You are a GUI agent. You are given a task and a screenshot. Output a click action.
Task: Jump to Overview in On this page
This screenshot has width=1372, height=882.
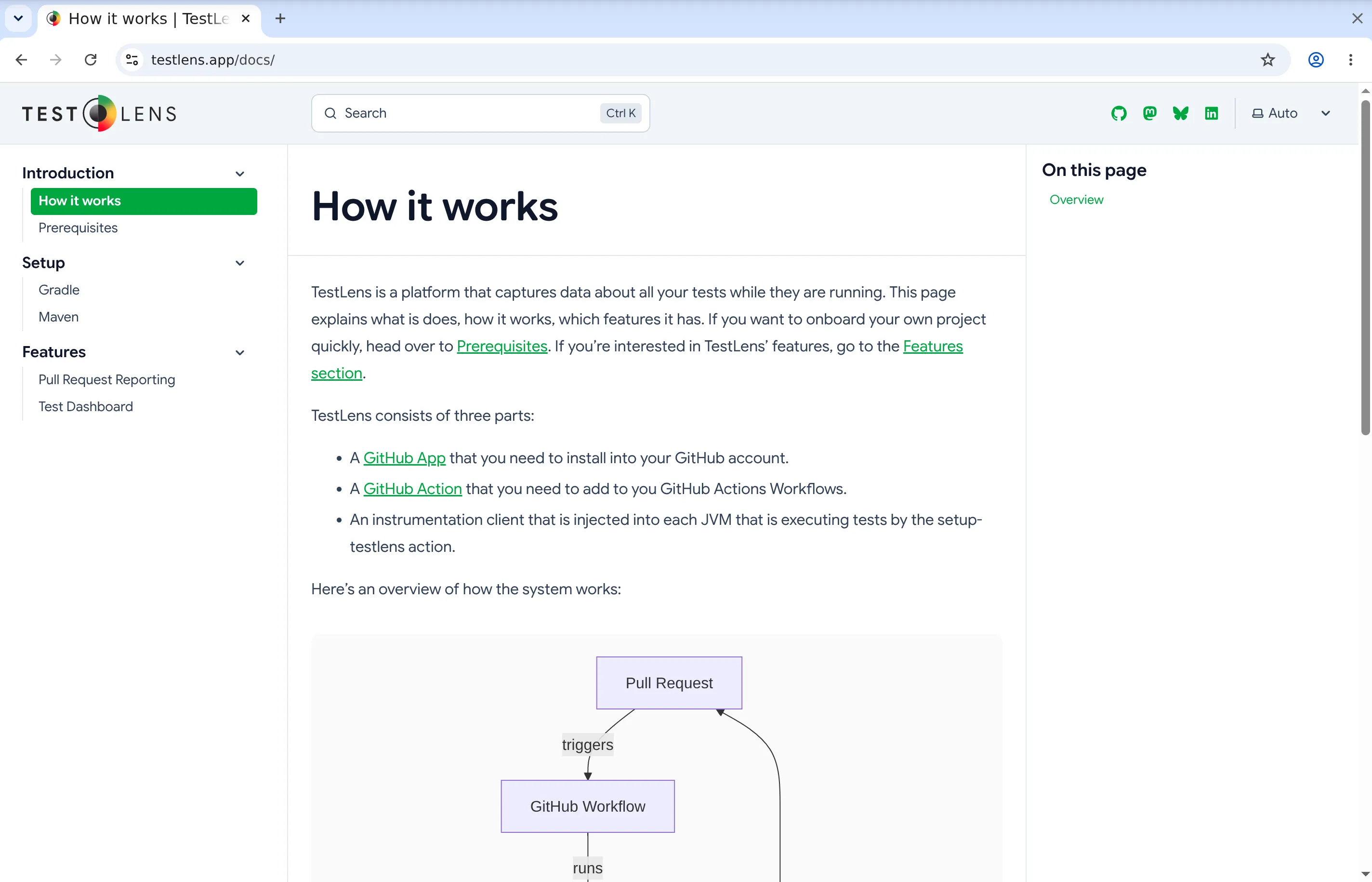tap(1076, 200)
